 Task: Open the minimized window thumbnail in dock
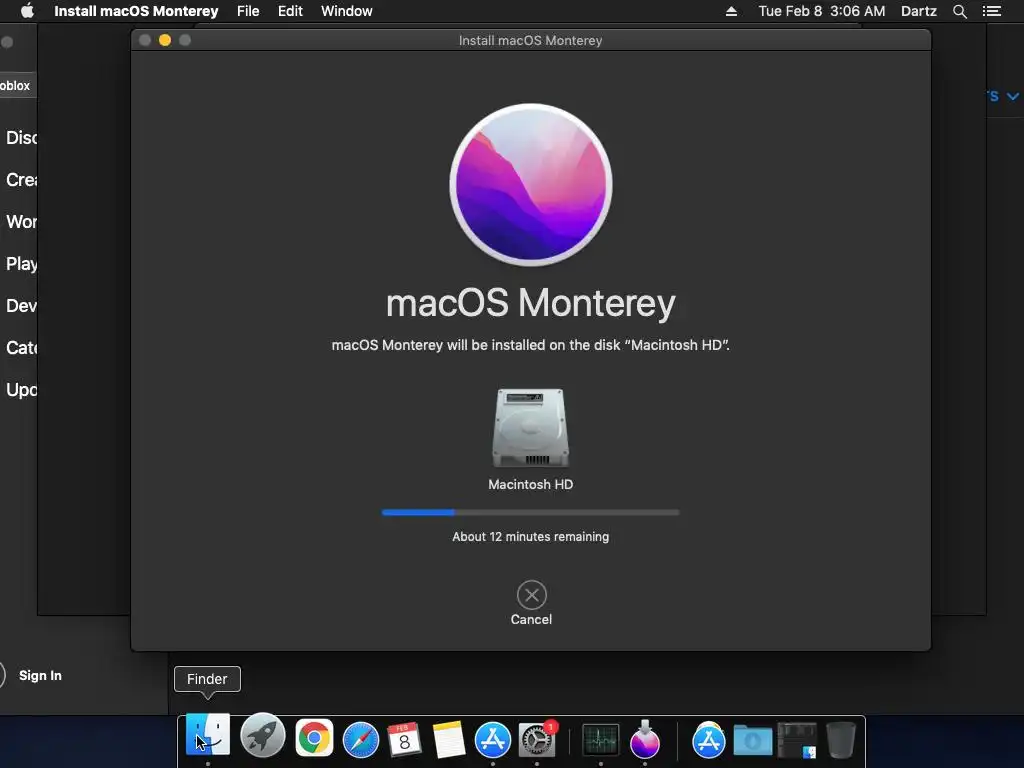click(797, 740)
